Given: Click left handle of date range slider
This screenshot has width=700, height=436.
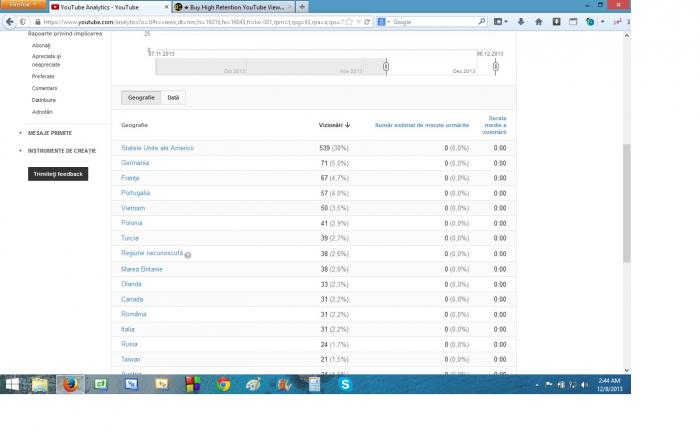Looking at the screenshot, I should click(x=386, y=66).
